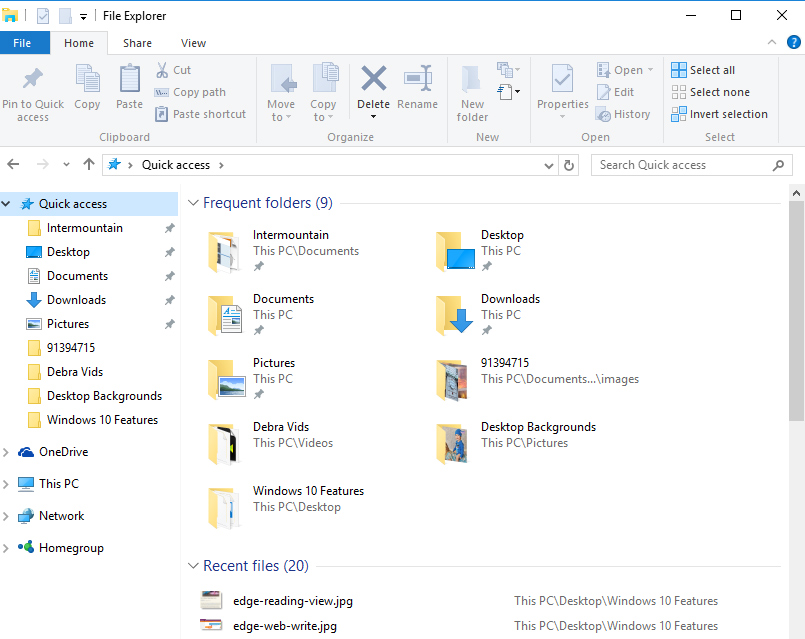This screenshot has width=805, height=639.
Task: Click the Up one level arrow
Action: (89, 164)
